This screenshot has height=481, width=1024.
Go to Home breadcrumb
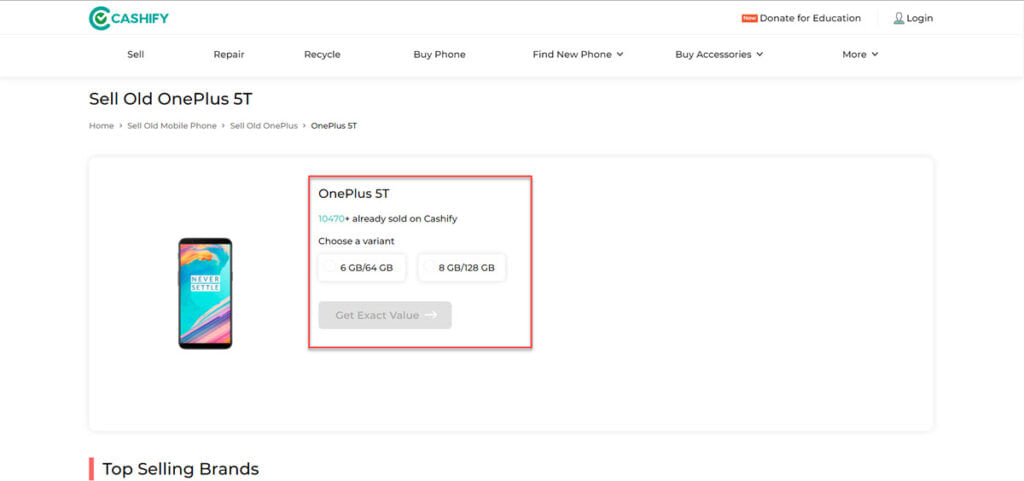[101, 126]
